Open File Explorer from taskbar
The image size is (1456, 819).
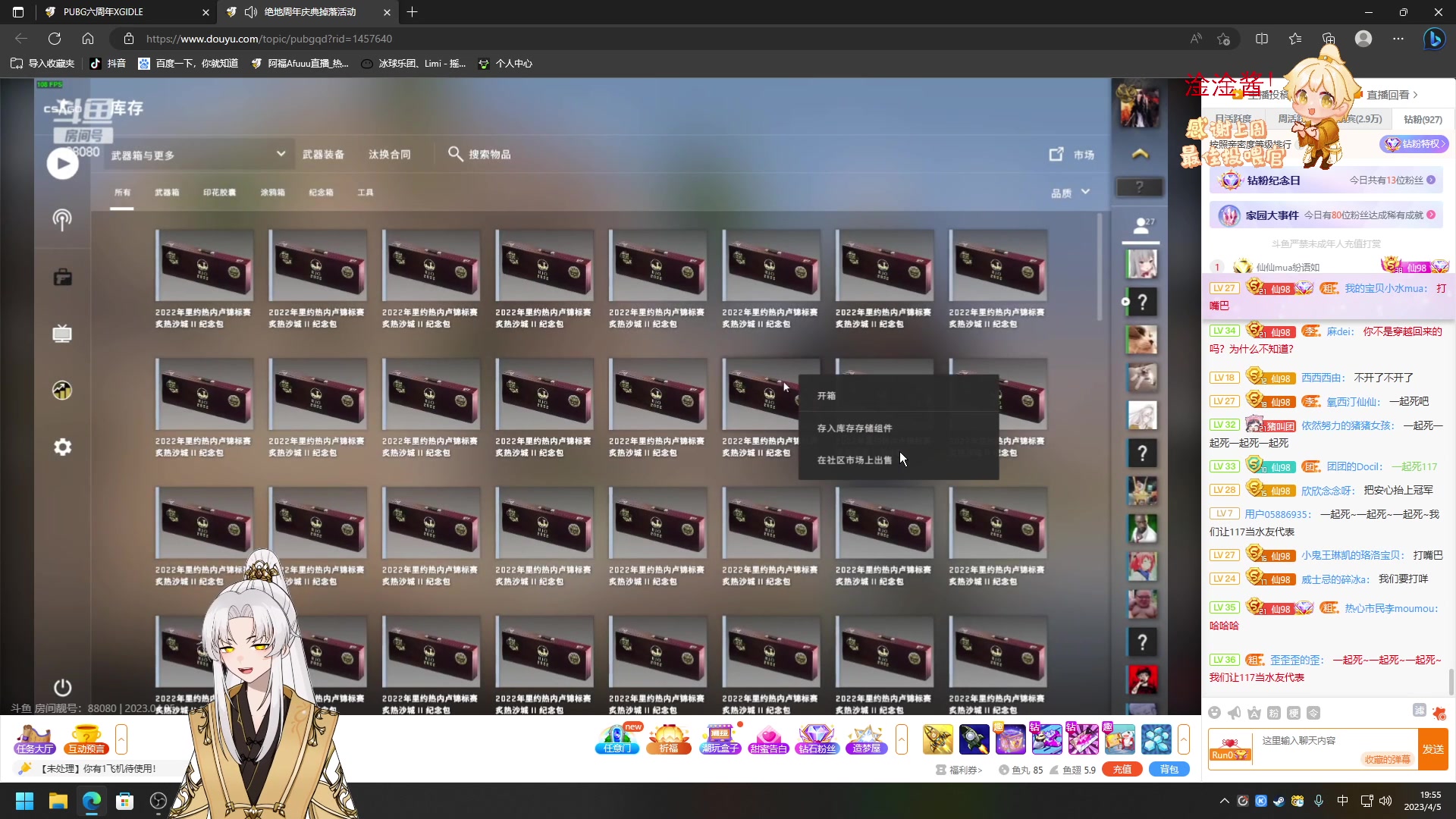pos(58,801)
